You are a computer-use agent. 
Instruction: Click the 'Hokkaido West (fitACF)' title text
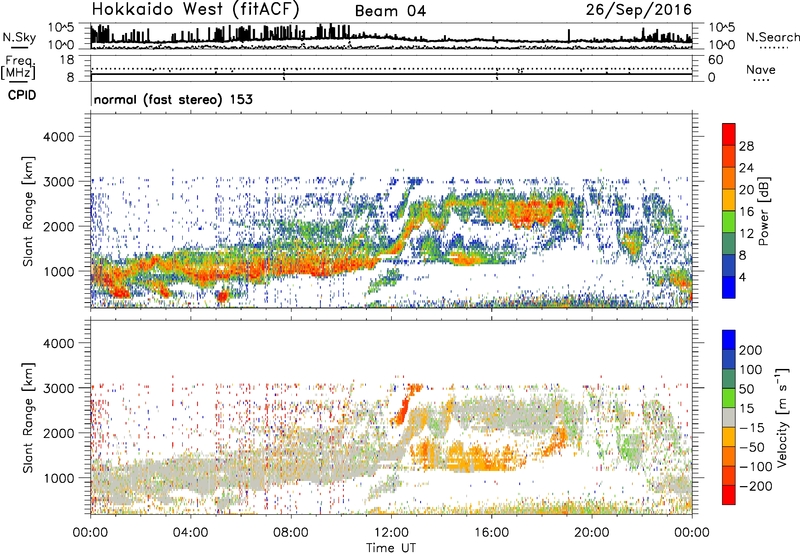coord(195,9)
